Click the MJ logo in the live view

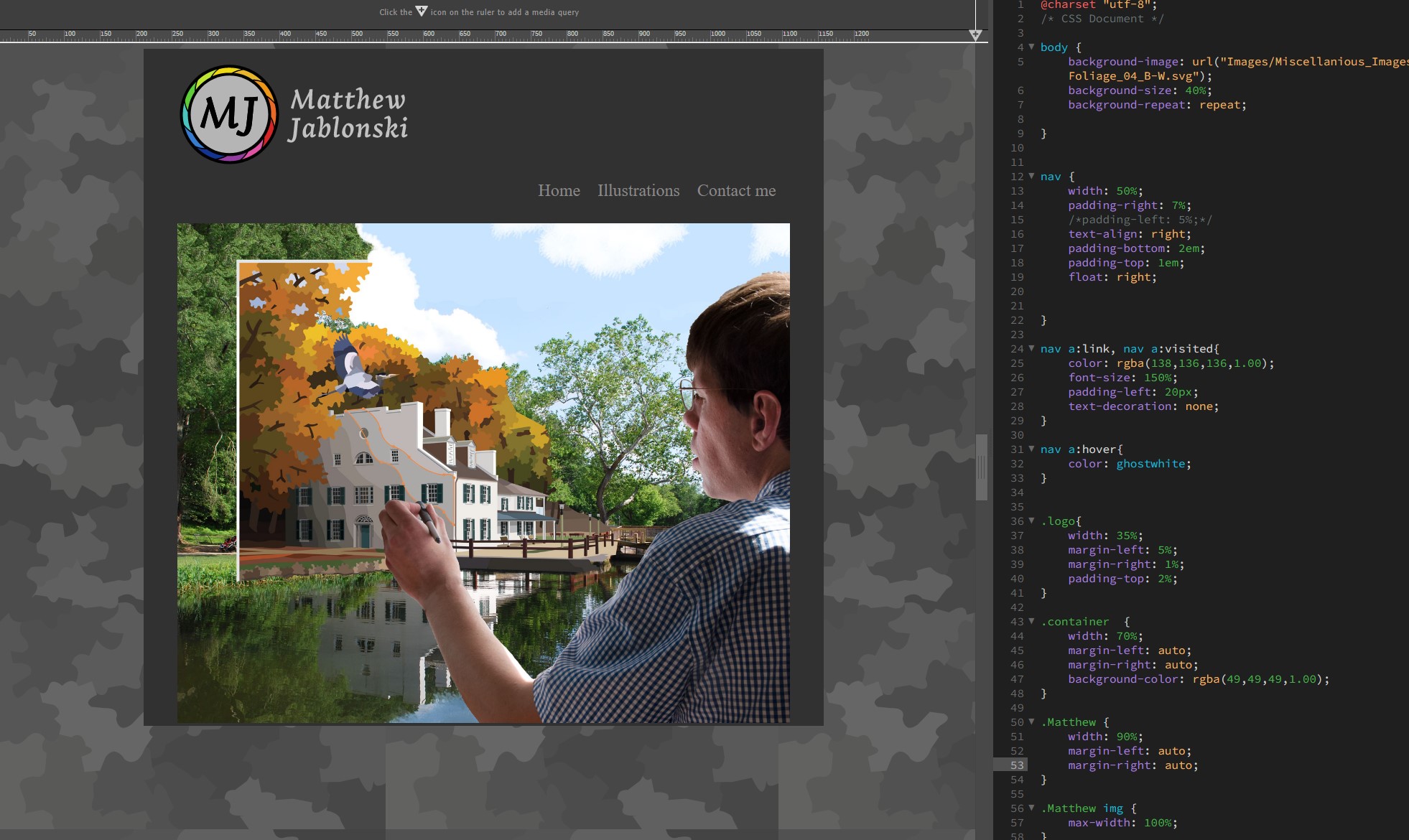(228, 113)
